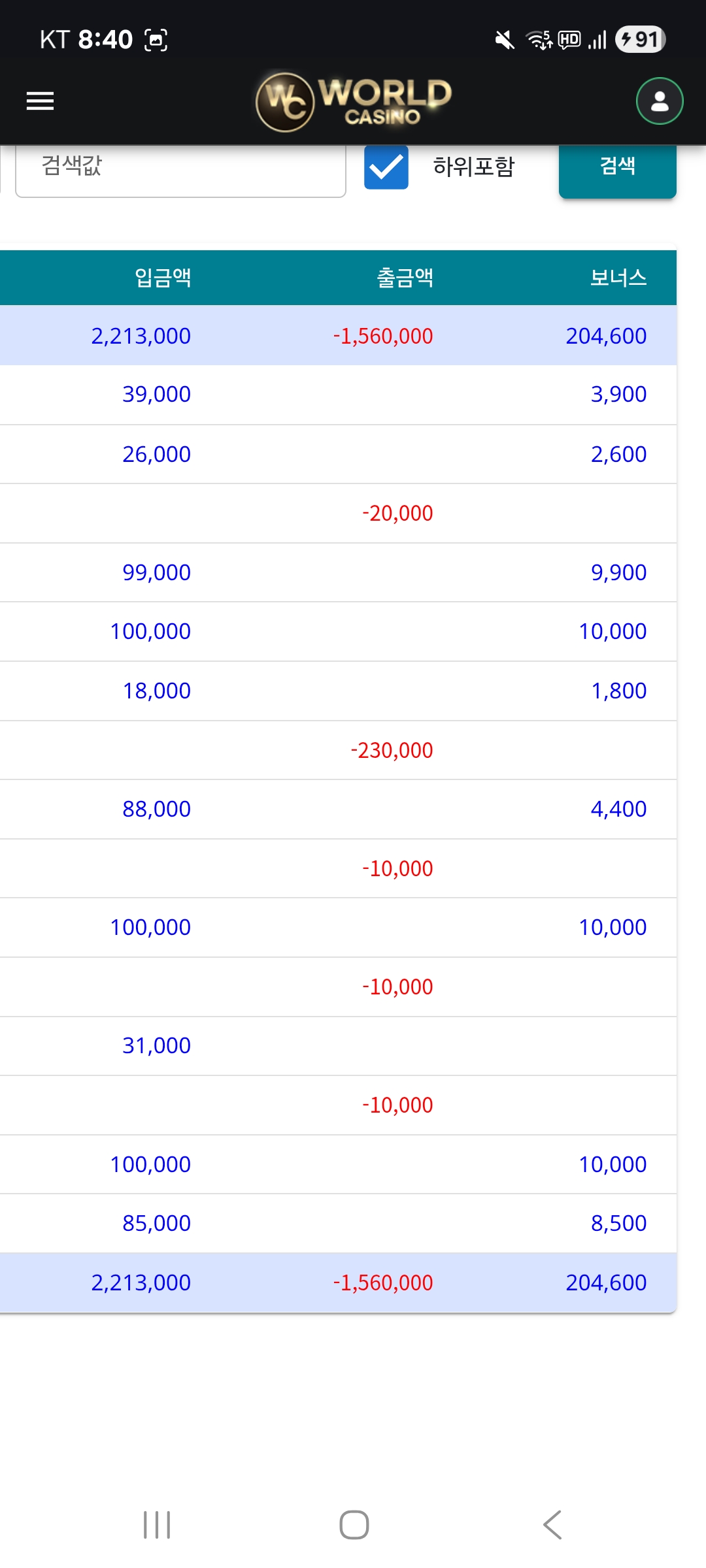Focus the 검색값 search input field

coord(180,170)
